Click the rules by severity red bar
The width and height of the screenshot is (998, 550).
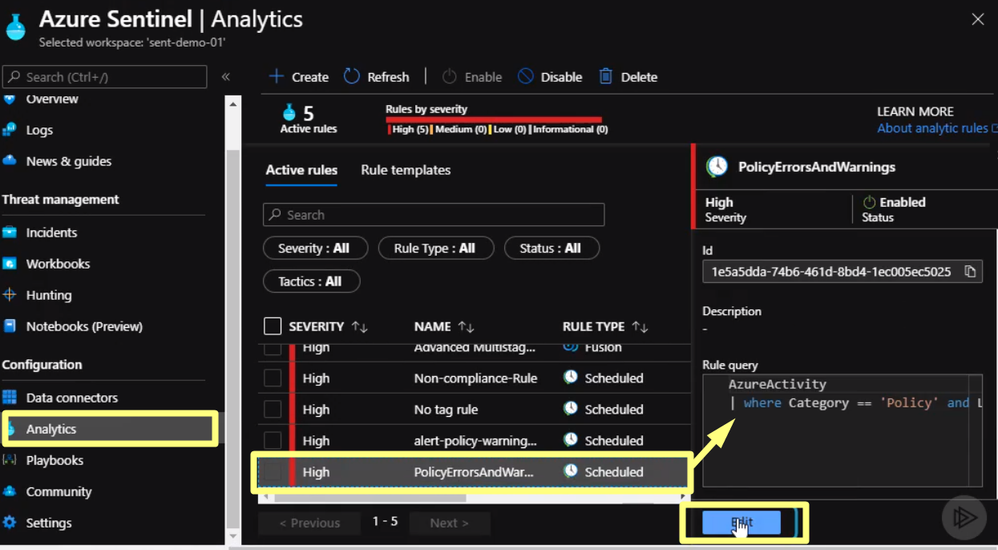click(x=493, y=120)
